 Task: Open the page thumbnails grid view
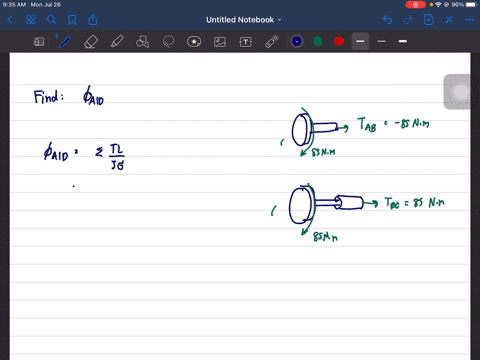pos(31,20)
